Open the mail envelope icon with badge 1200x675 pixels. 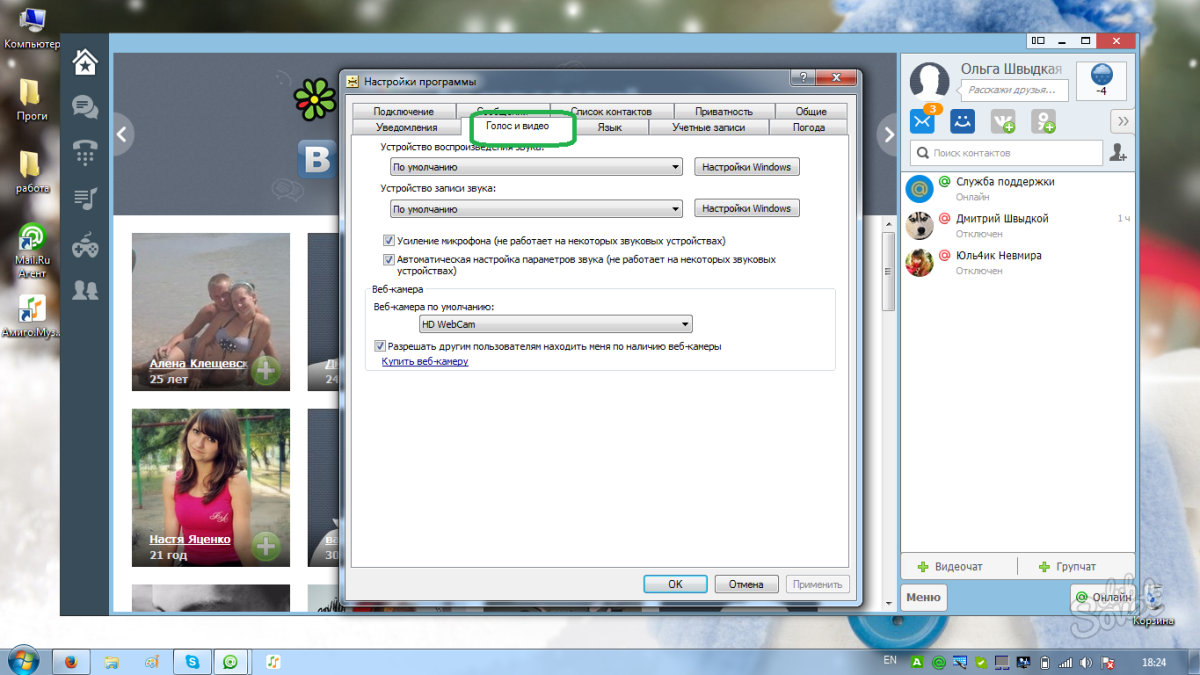point(921,121)
